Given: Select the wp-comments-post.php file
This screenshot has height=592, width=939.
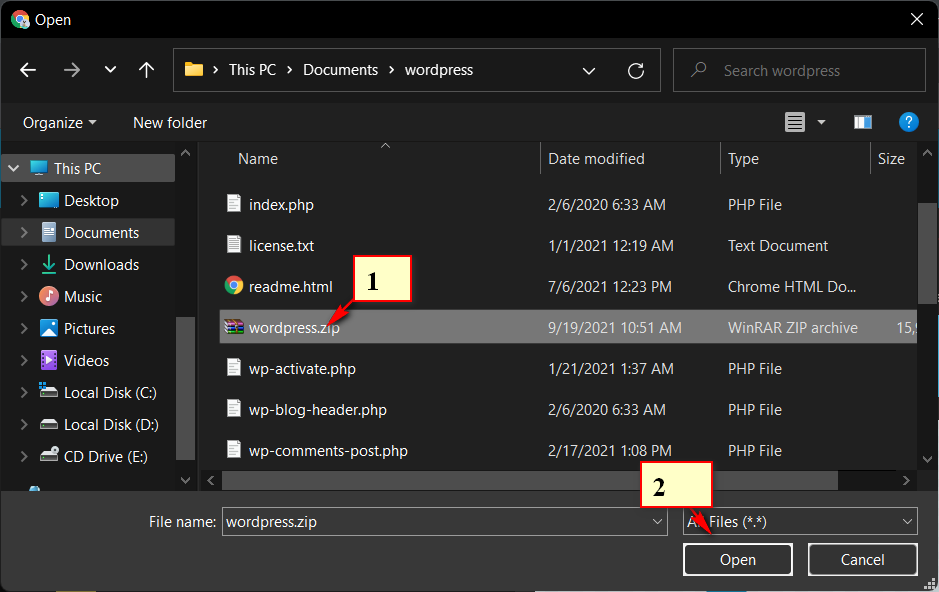Looking at the screenshot, I should tap(328, 451).
